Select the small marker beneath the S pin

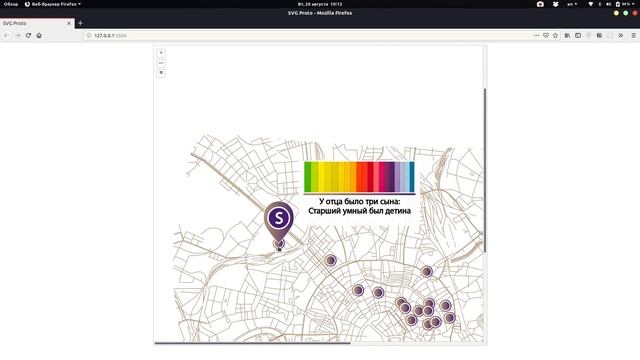tap(279, 244)
